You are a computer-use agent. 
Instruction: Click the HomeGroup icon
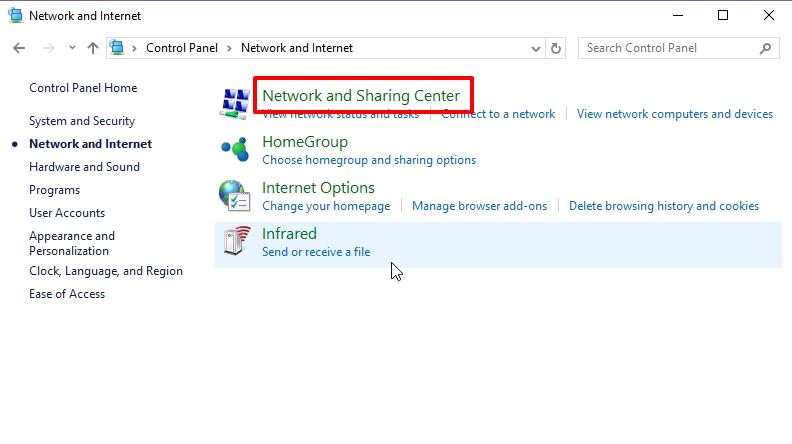tap(234, 149)
